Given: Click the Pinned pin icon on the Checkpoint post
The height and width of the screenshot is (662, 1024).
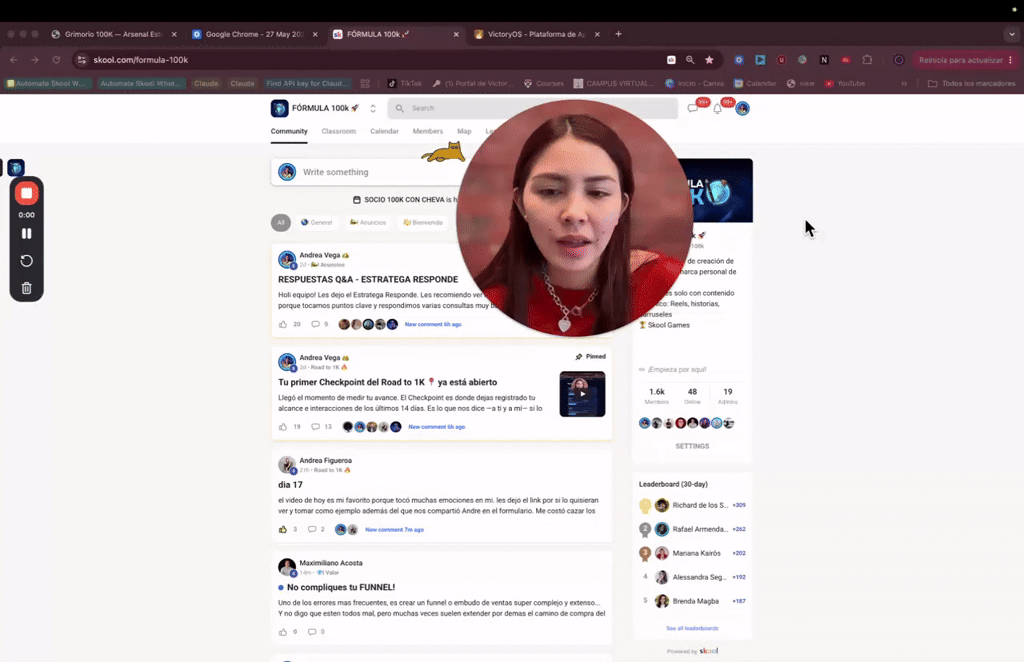Looking at the screenshot, I should point(579,356).
